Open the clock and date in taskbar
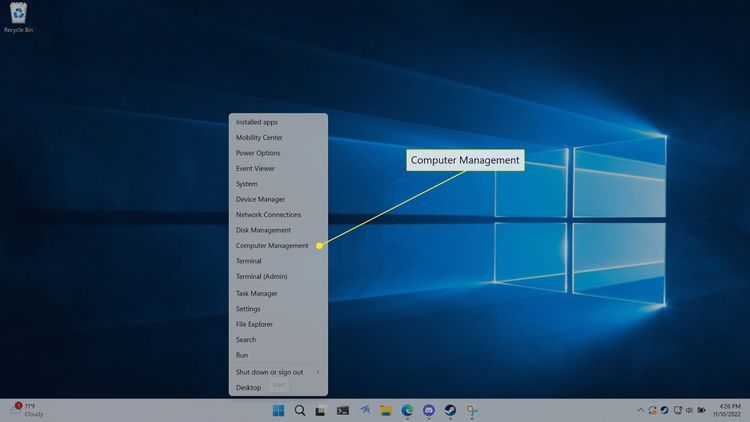The width and height of the screenshot is (750, 422). point(725,410)
